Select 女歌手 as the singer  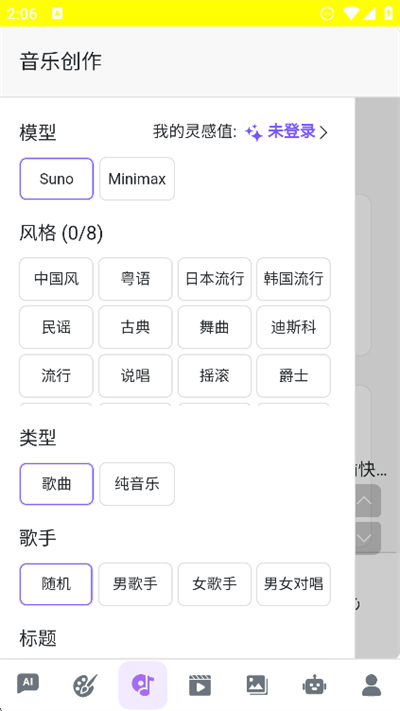(x=215, y=584)
